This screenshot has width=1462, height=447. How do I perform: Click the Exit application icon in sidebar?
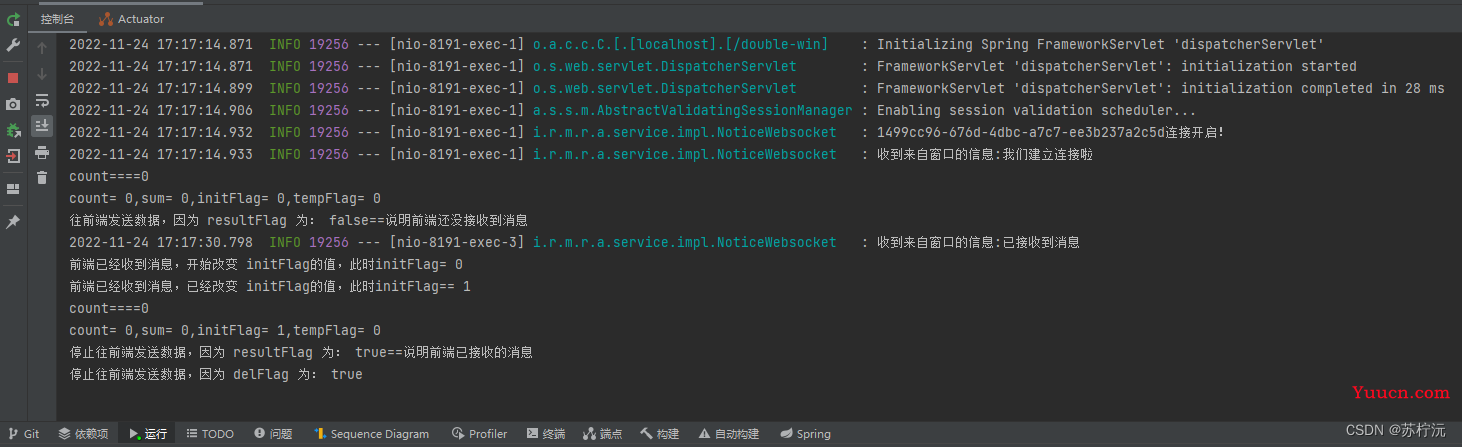[13, 156]
